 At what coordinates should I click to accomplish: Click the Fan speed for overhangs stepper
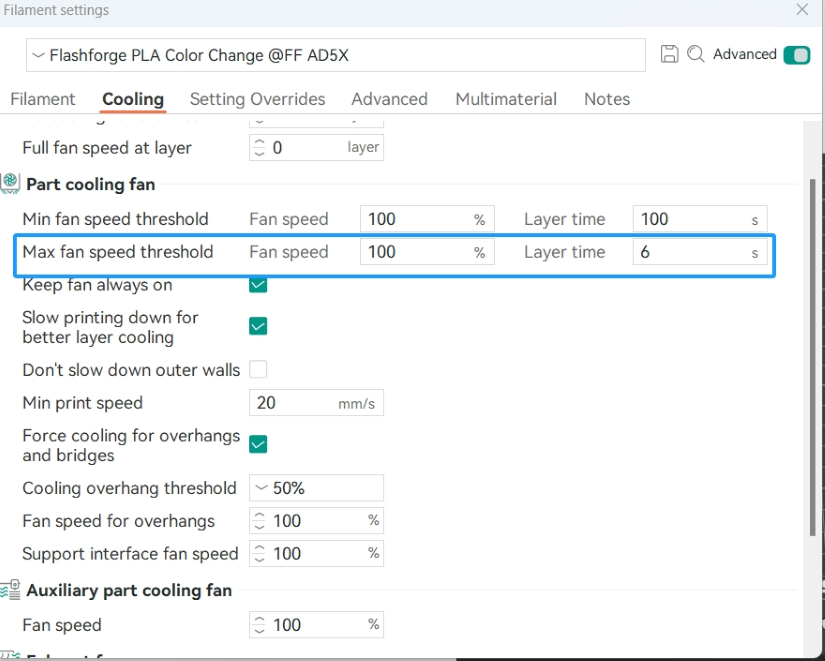tap(260, 521)
